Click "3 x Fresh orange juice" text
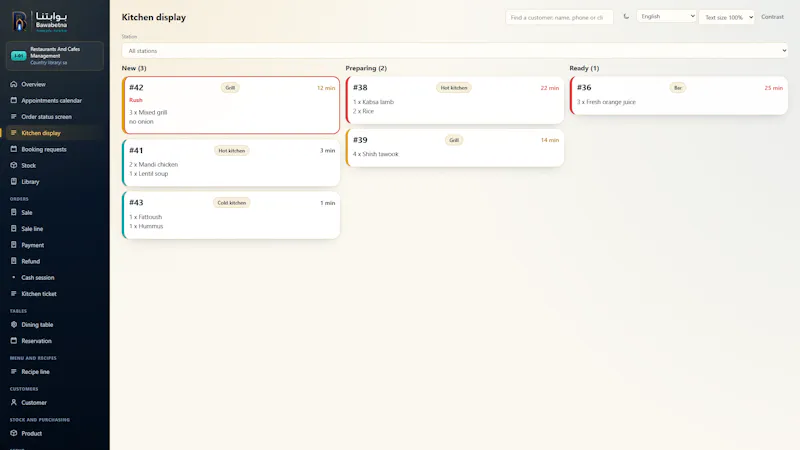 coord(606,102)
